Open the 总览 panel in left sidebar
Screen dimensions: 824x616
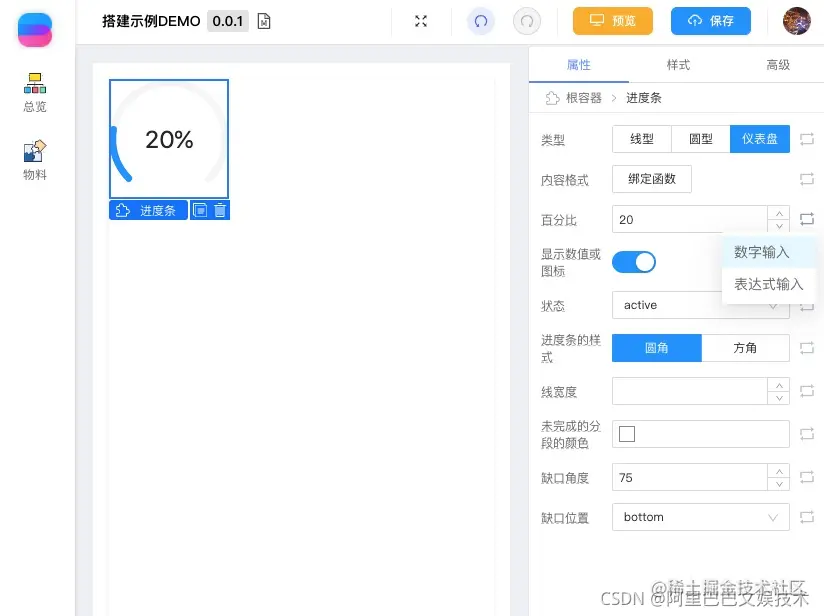coord(34,90)
